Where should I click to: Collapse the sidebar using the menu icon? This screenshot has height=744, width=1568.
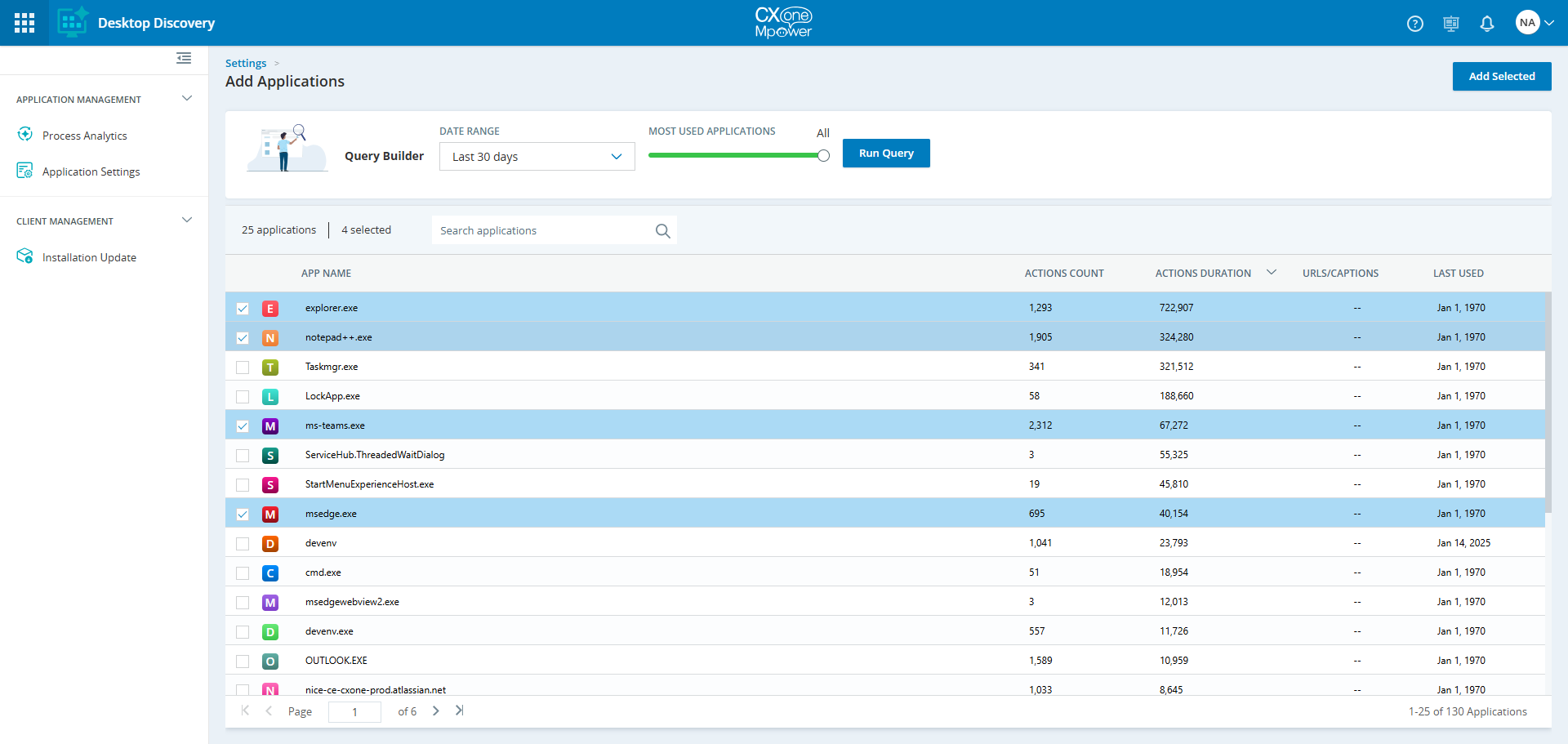point(184,58)
